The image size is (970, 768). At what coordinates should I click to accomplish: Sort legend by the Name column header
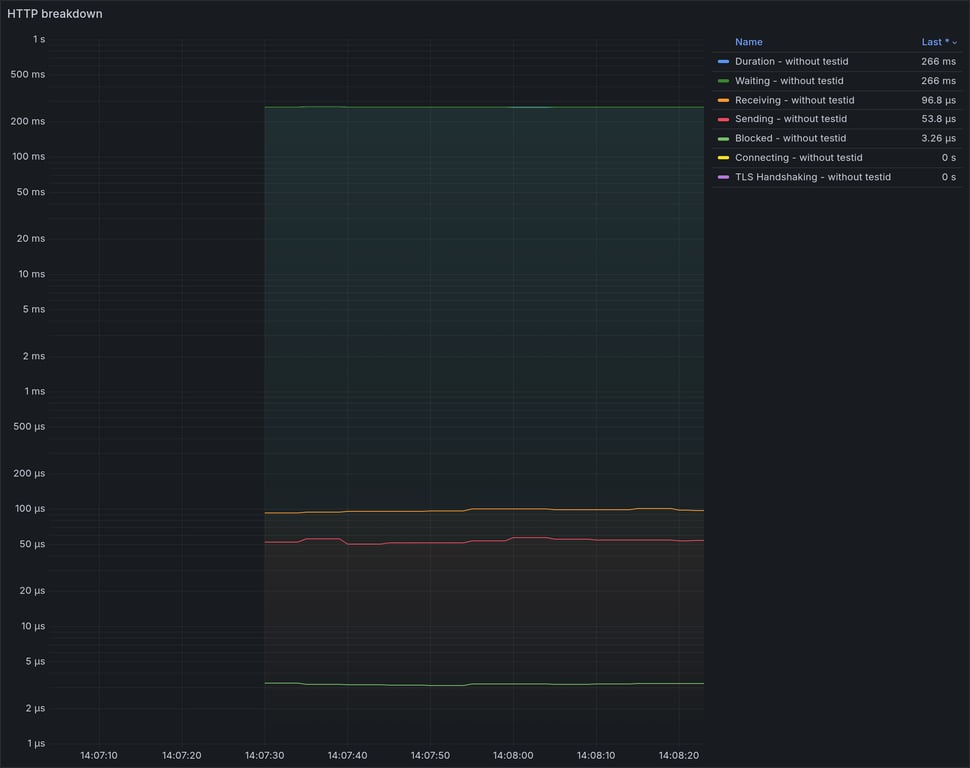[x=749, y=42]
